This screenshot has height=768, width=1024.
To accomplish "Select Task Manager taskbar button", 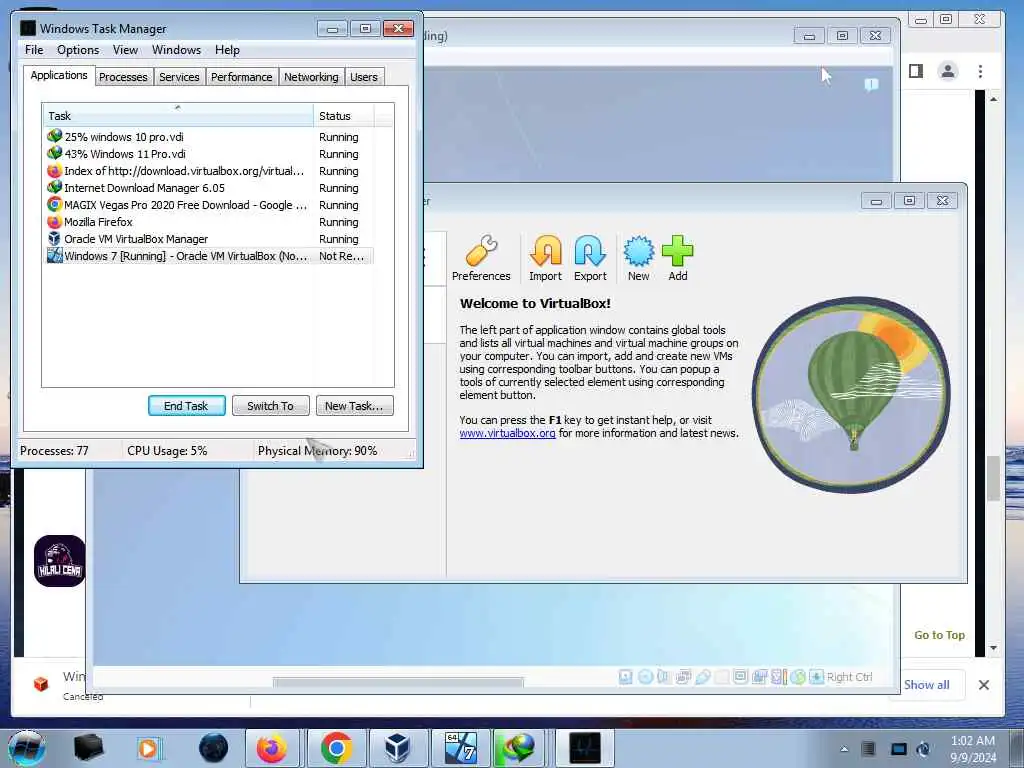I will [x=584, y=748].
